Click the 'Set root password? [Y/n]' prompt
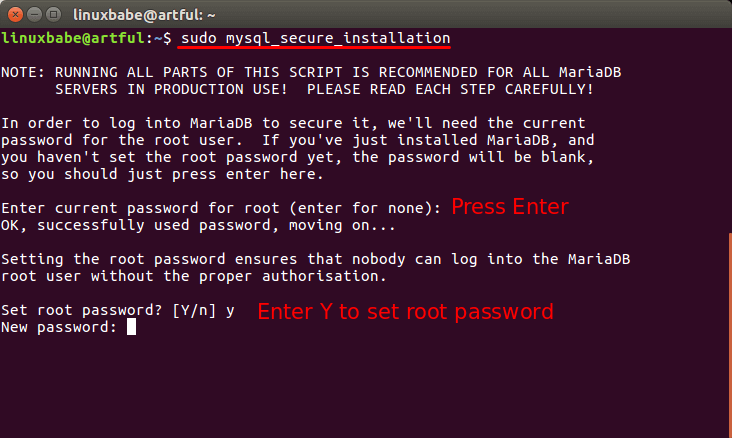Image resolution: width=732 pixels, height=438 pixels. click(109, 310)
